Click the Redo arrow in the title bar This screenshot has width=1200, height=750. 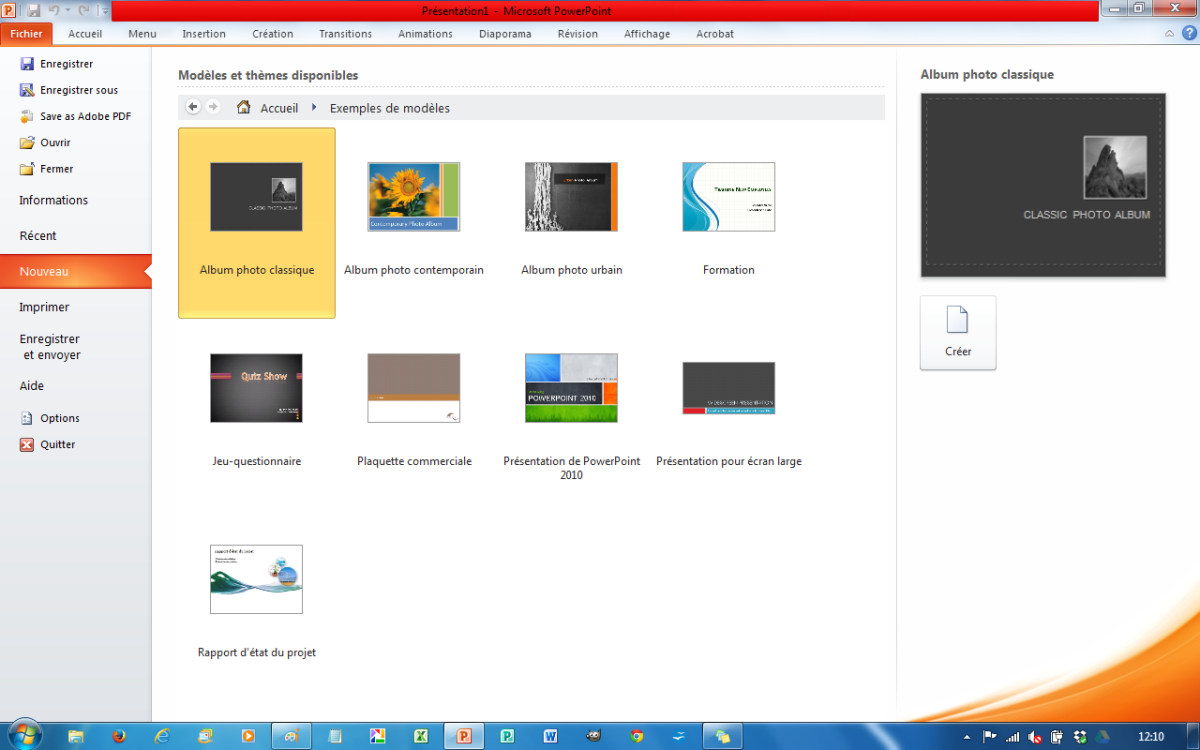click(83, 10)
